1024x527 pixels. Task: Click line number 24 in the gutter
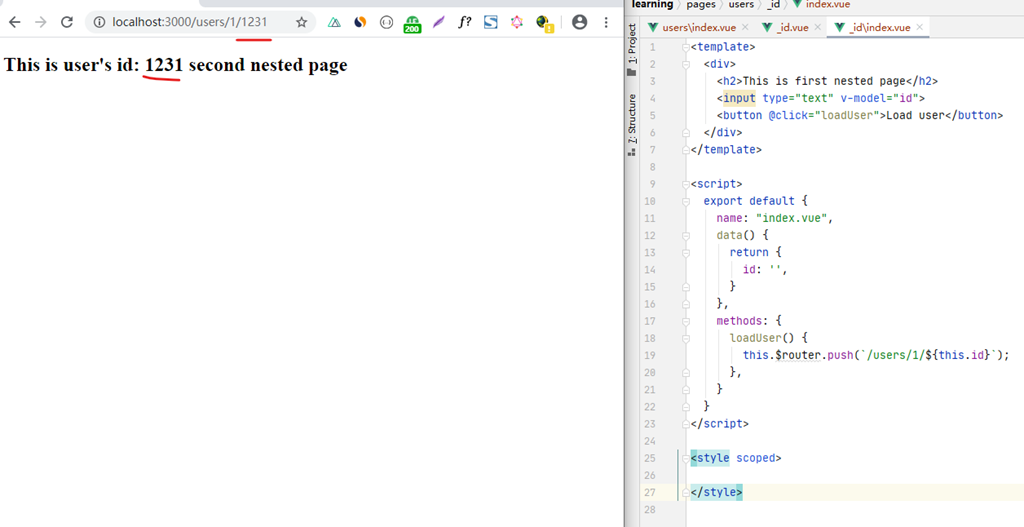point(650,441)
